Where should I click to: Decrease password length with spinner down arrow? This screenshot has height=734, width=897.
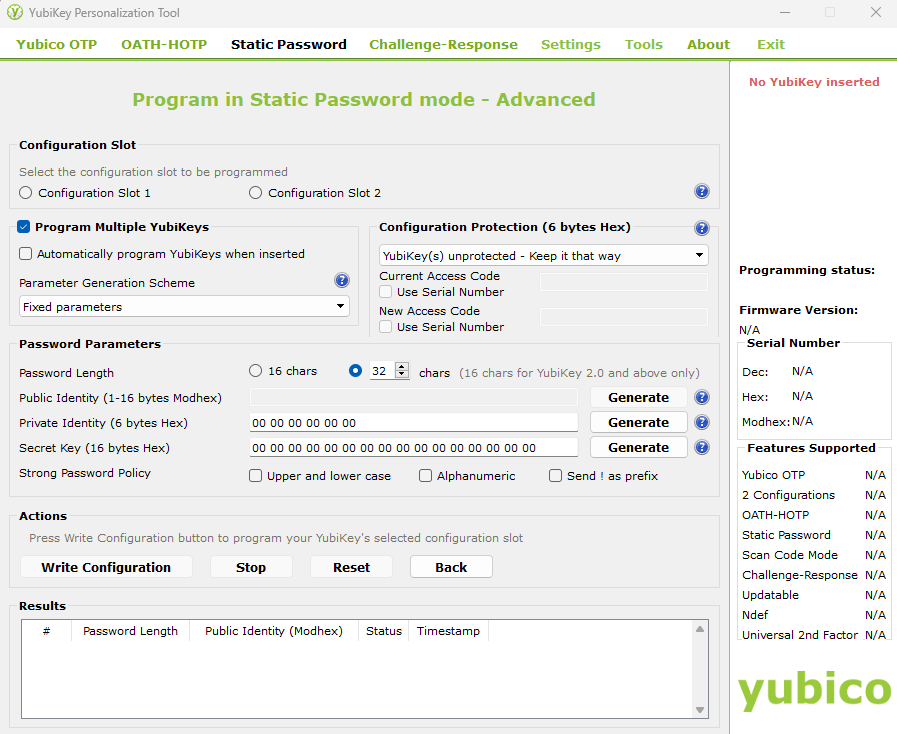(402, 375)
